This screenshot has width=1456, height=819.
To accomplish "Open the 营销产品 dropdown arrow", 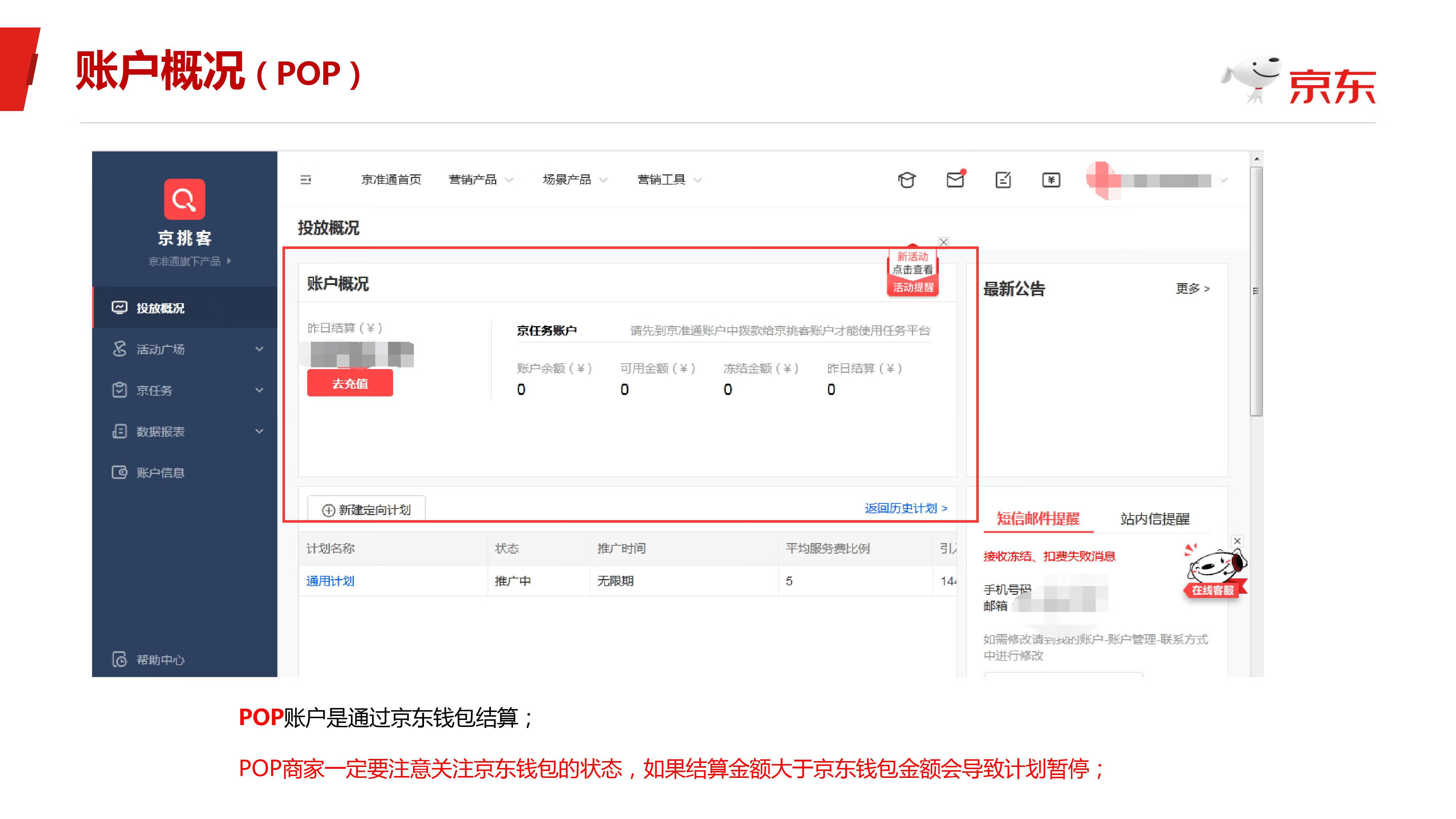I will point(509,180).
